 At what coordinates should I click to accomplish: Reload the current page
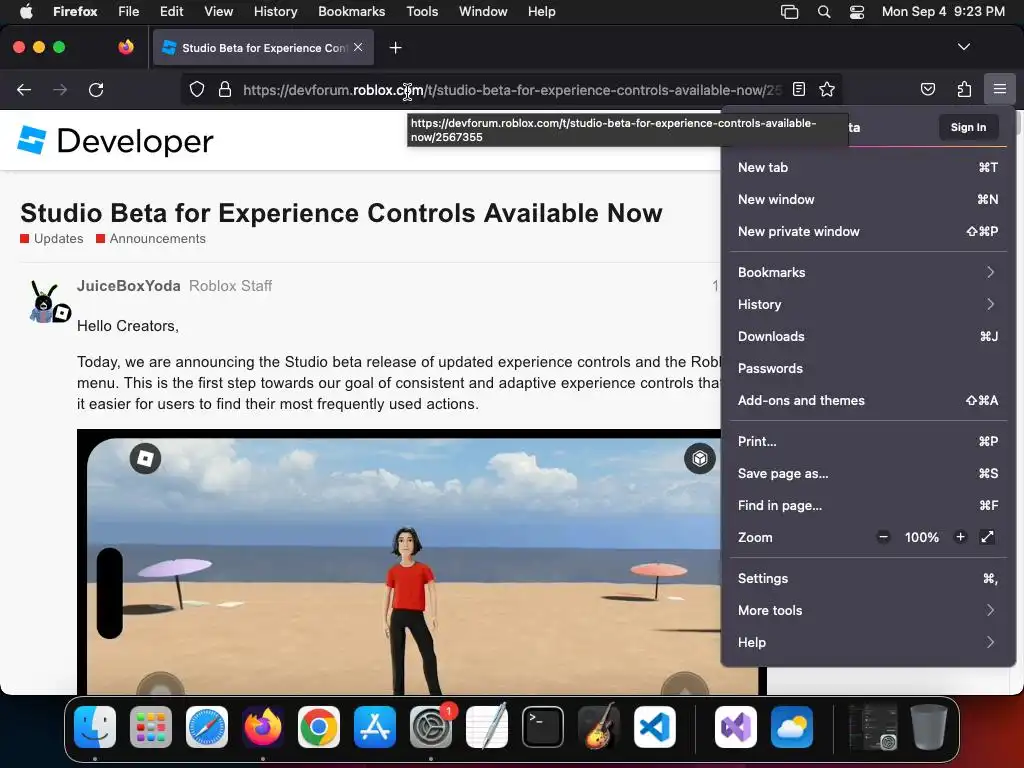[x=96, y=89]
